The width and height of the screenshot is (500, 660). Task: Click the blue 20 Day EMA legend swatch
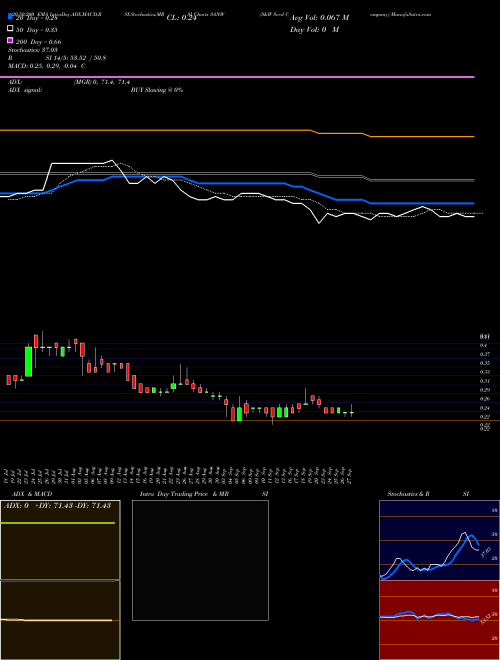coord(10,17)
